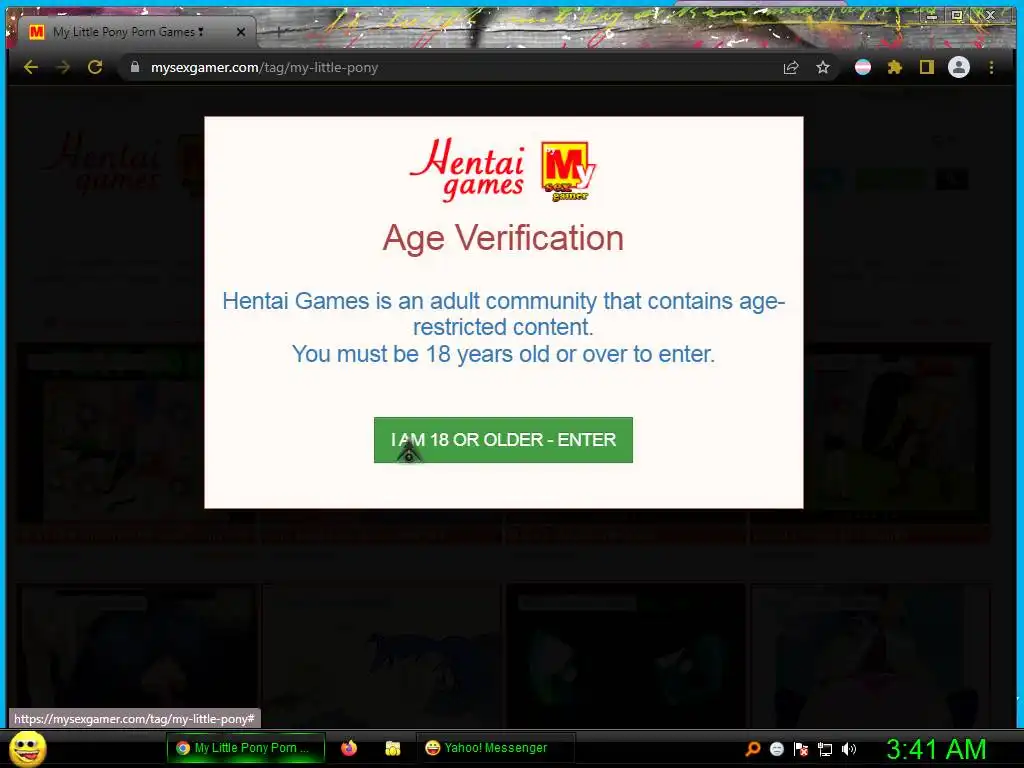Open the smiley face Start button
Viewport: 1024px width, 768px height.
pyautogui.click(x=27, y=748)
